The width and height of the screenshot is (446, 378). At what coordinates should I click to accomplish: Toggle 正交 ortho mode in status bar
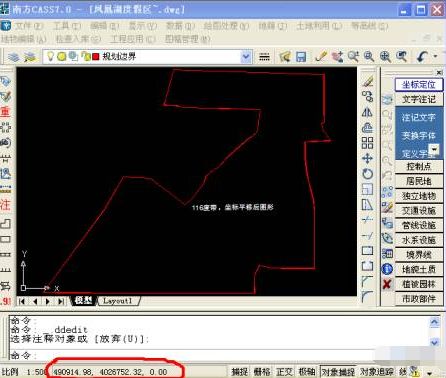click(284, 371)
